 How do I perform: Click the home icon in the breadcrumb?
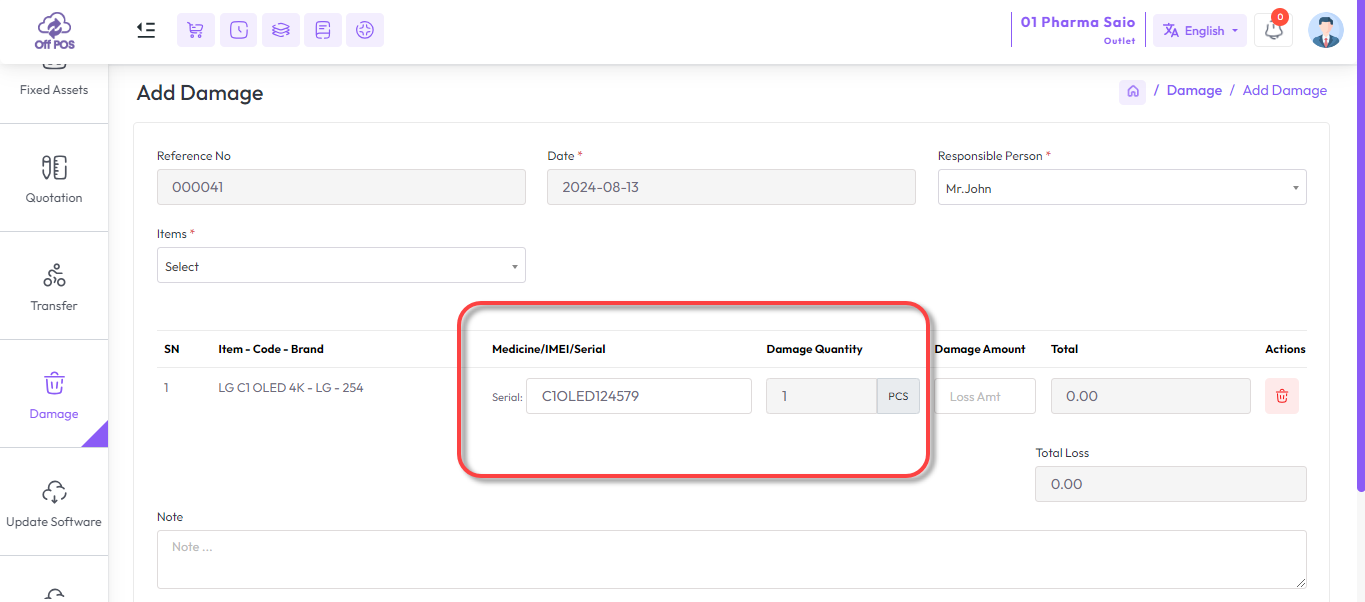pyautogui.click(x=1132, y=91)
